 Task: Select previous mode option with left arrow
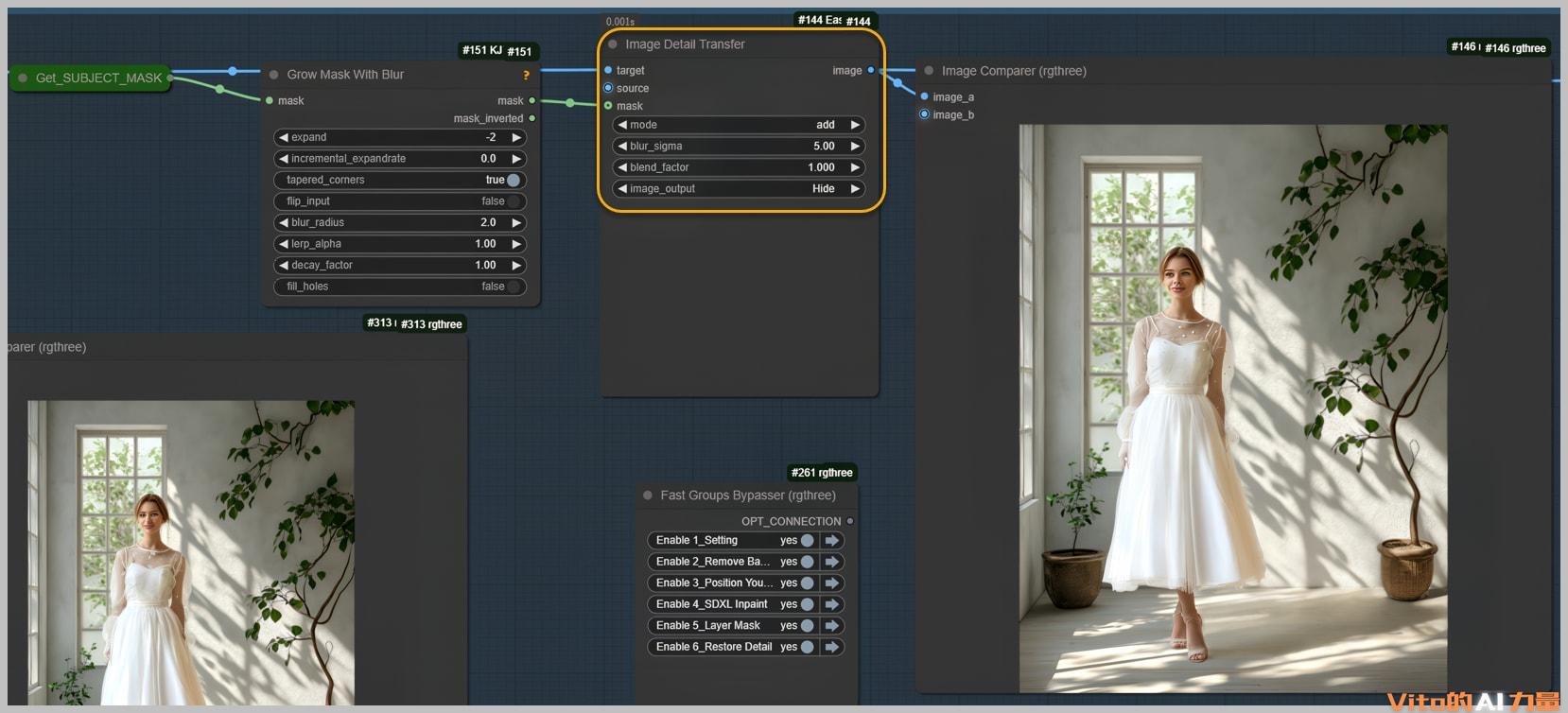pos(622,125)
